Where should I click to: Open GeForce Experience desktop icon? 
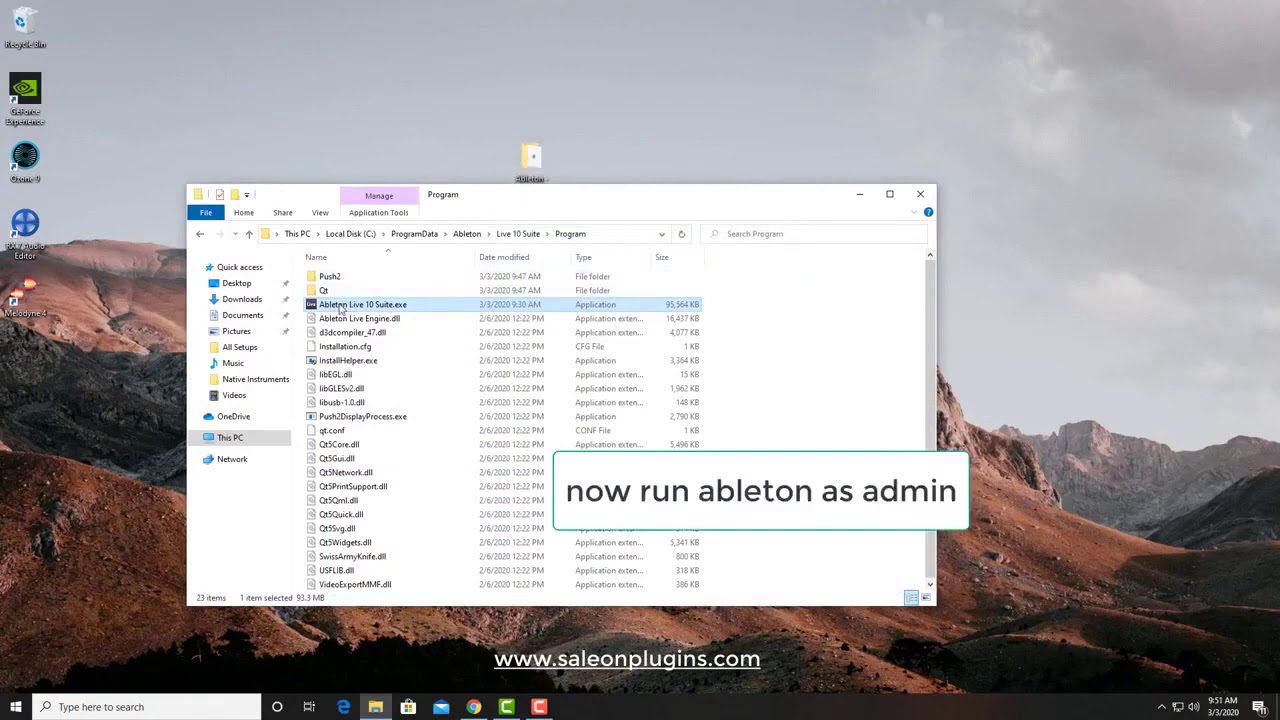(25, 99)
